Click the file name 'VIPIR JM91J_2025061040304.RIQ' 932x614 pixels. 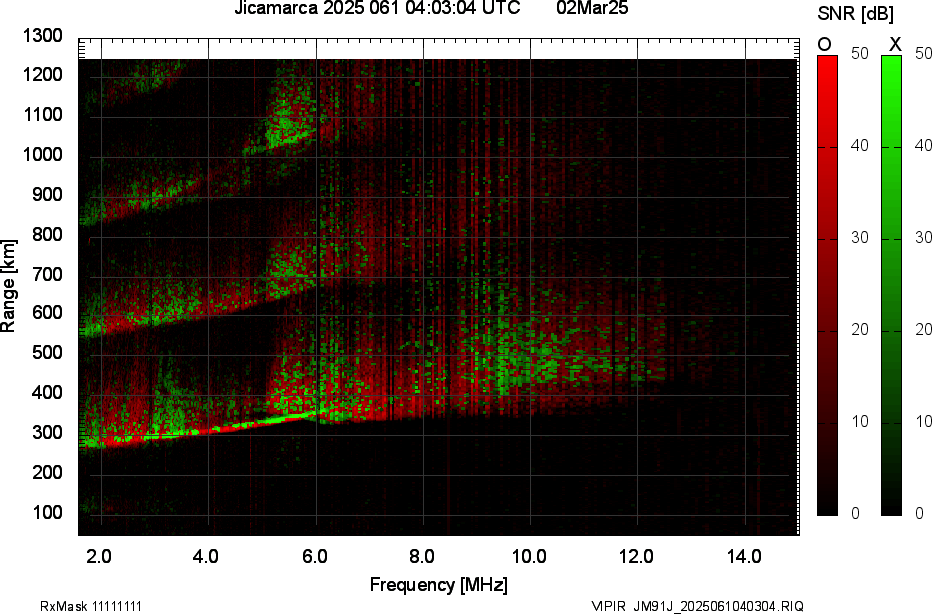point(698,606)
